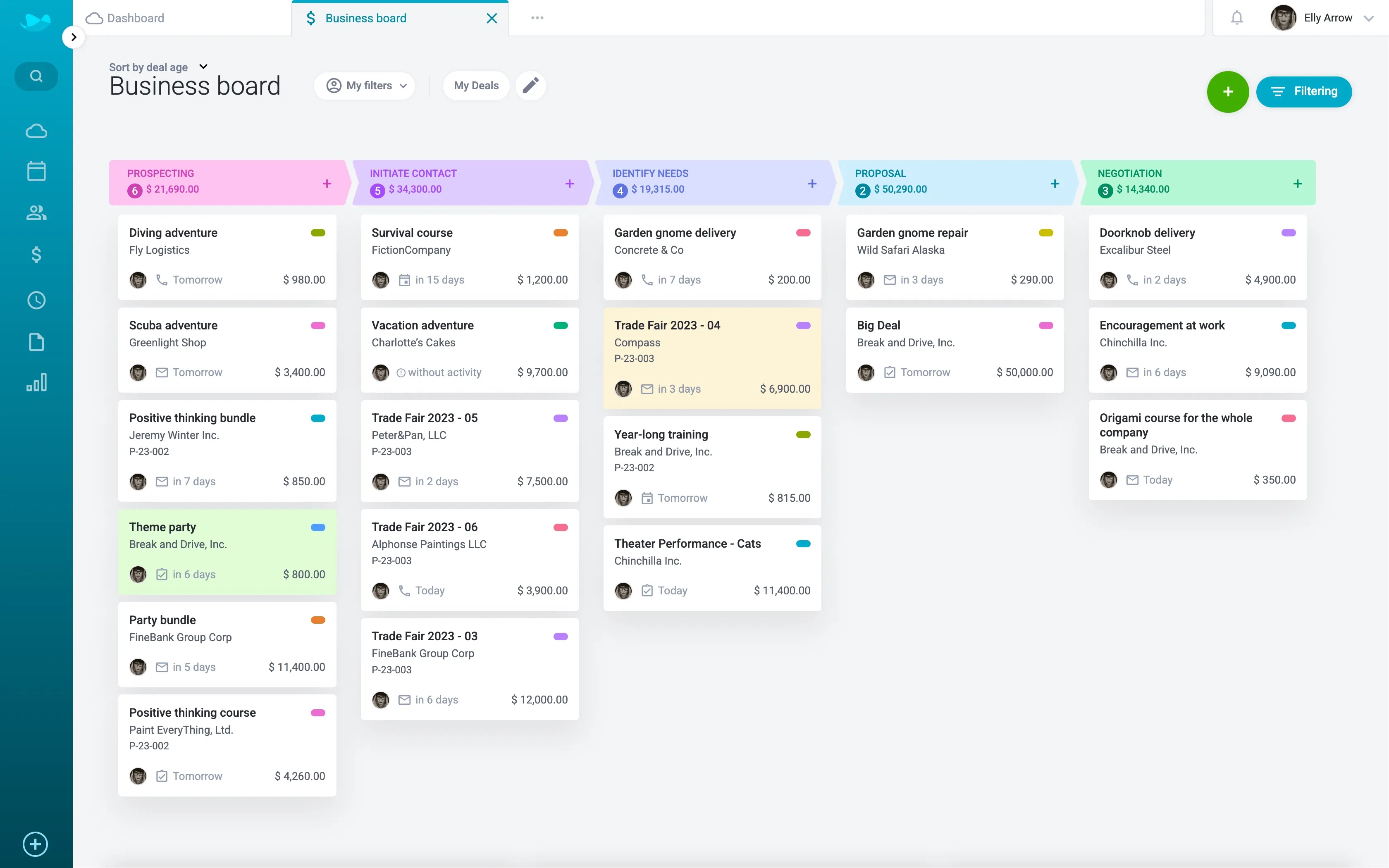Open statistics with the chart sidebar icon
The width and height of the screenshot is (1389, 868).
click(x=36, y=382)
